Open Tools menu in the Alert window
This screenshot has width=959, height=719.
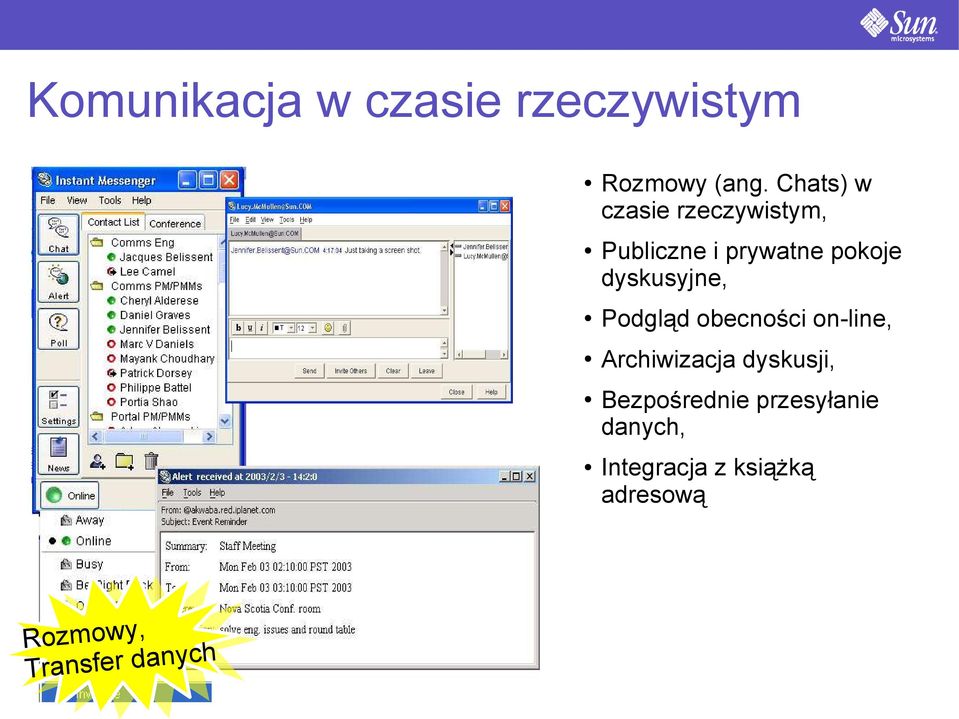(x=191, y=492)
